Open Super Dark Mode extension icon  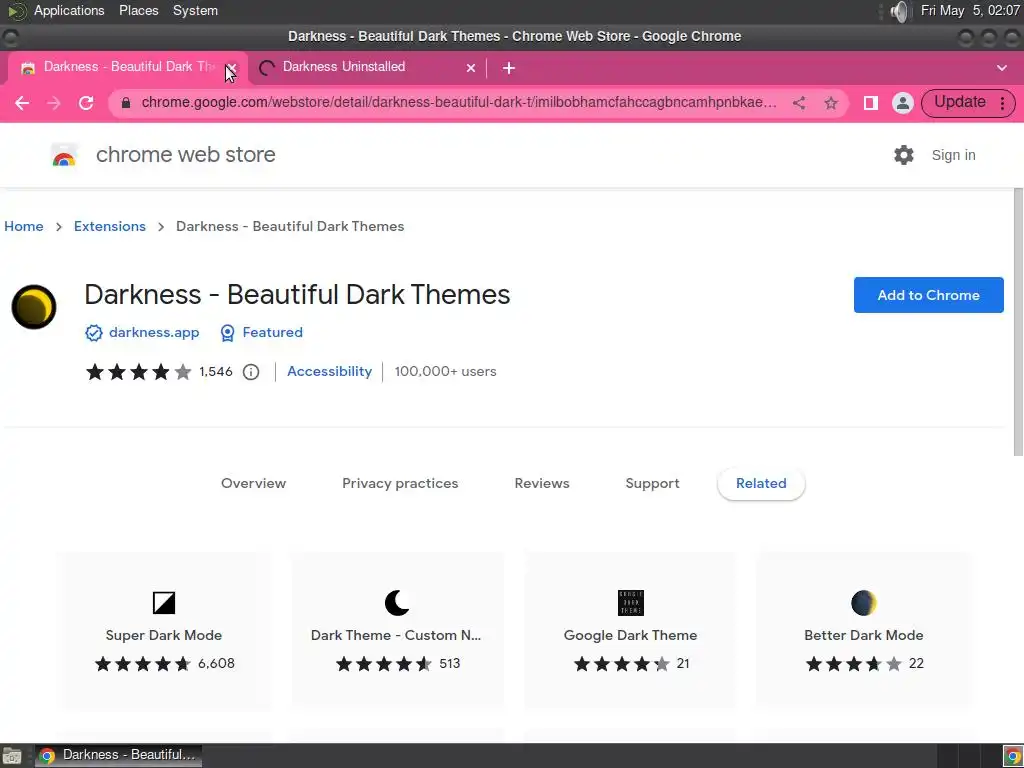(164, 602)
